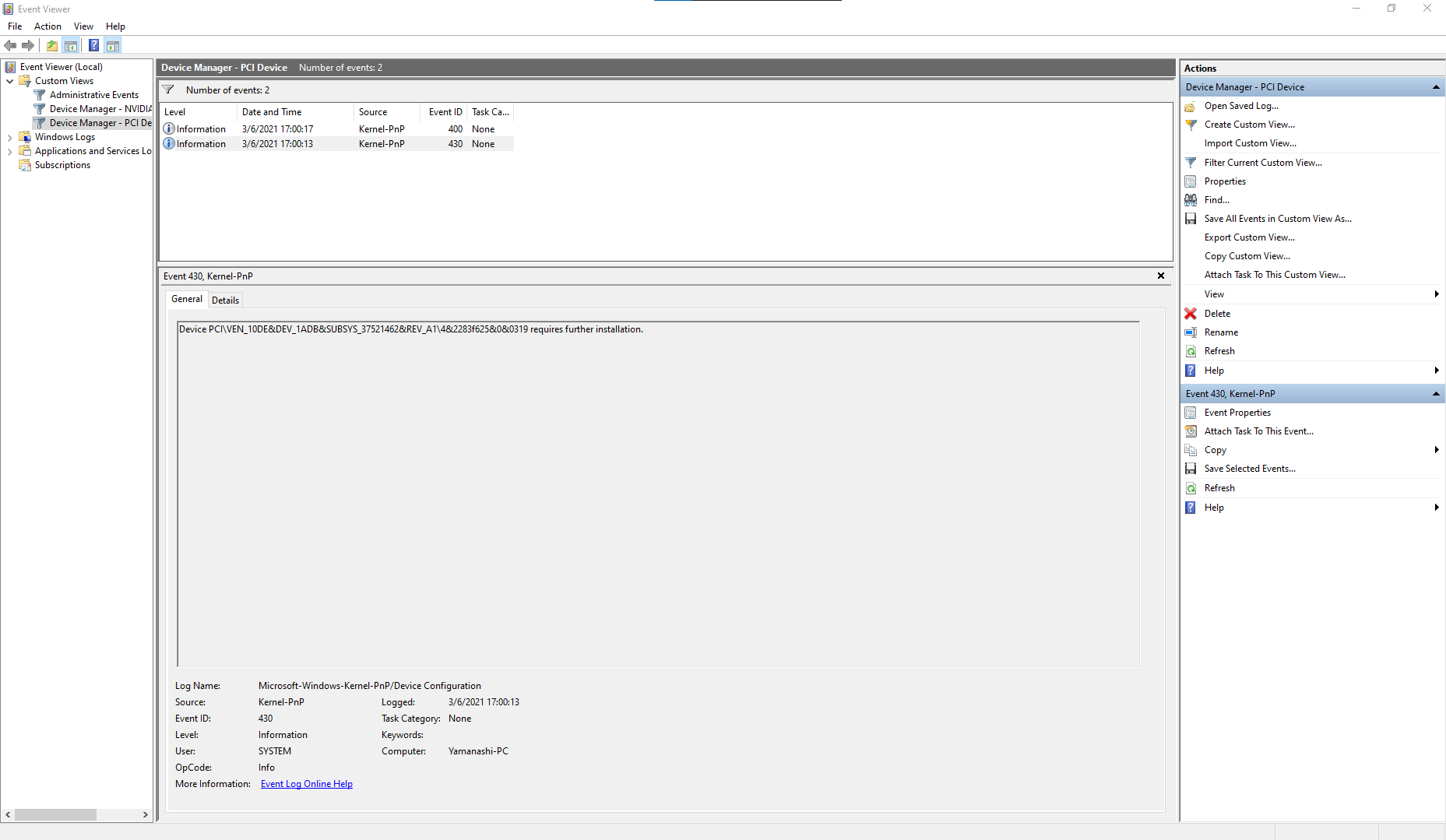1446x840 pixels.
Task: Click the Help icon under Device Manager section
Action: (x=1191, y=371)
